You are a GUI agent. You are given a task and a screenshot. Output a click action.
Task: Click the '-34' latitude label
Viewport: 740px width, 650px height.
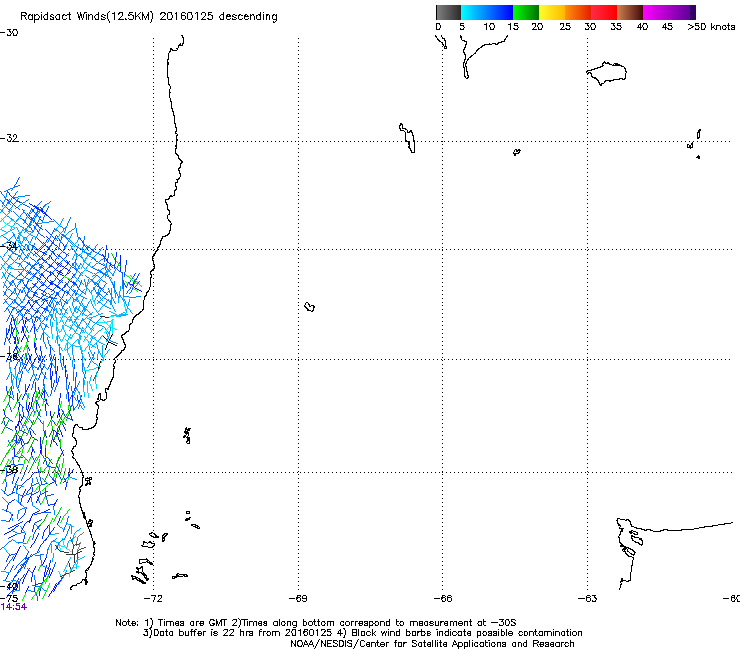coord(9,246)
